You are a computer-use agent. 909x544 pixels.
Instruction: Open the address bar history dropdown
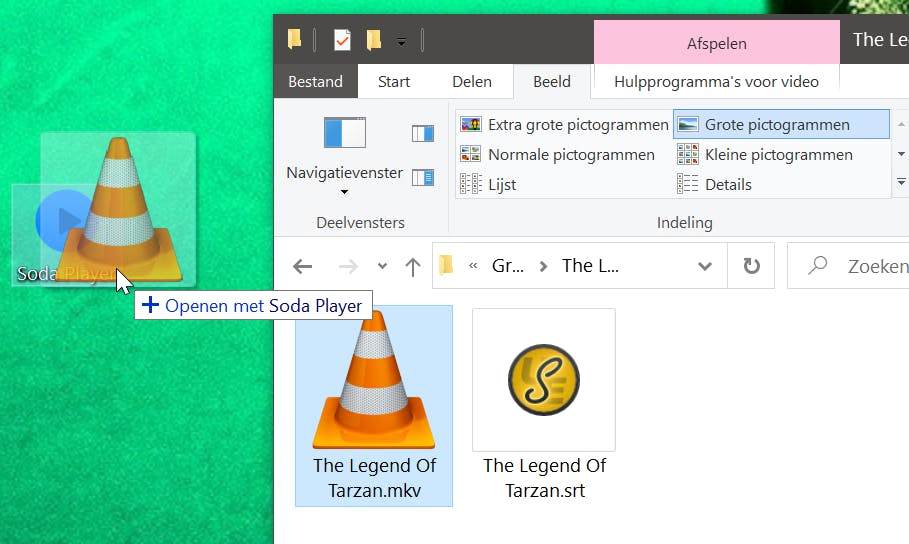coord(705,266)
